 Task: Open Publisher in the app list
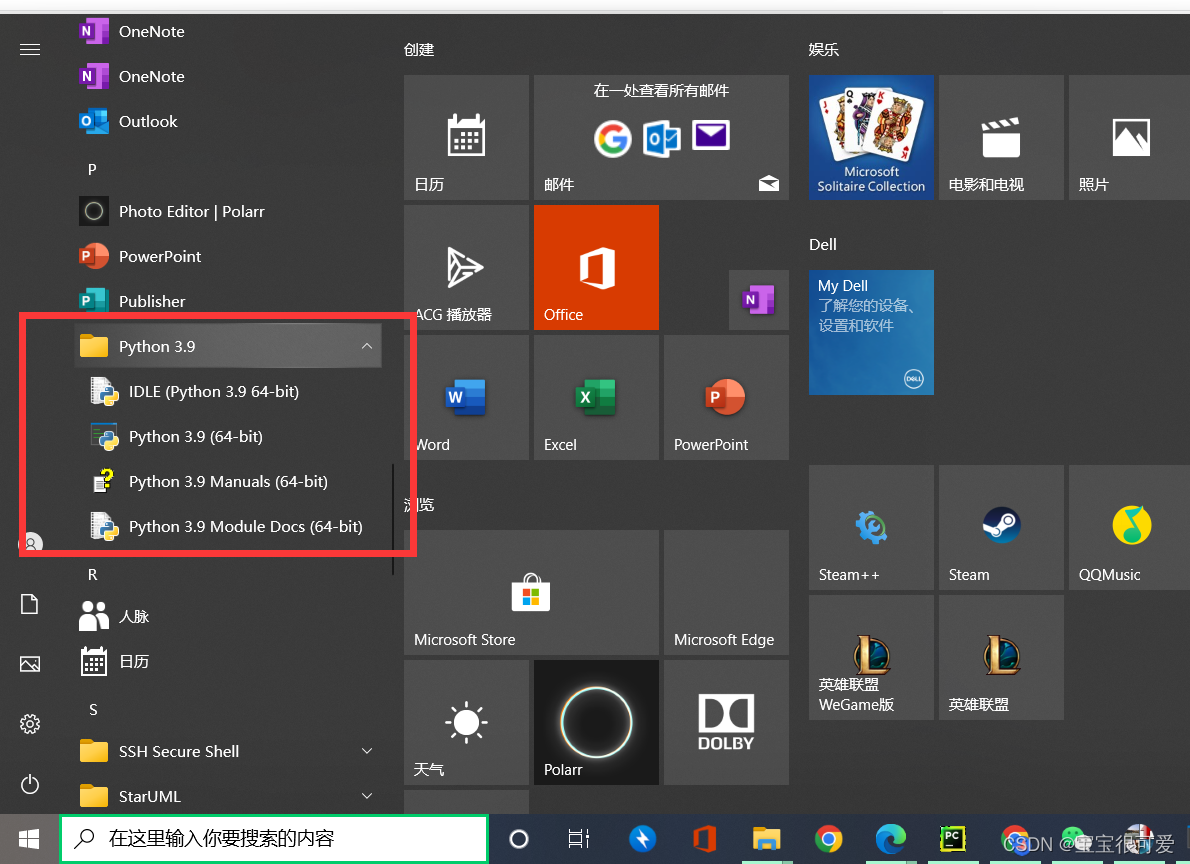(228, 301)
